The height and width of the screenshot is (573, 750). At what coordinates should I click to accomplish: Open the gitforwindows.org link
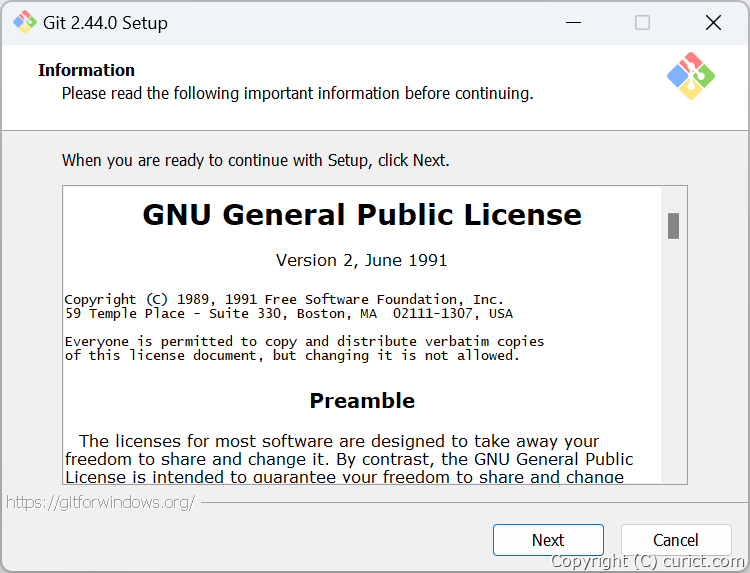[x=100, y=502]
